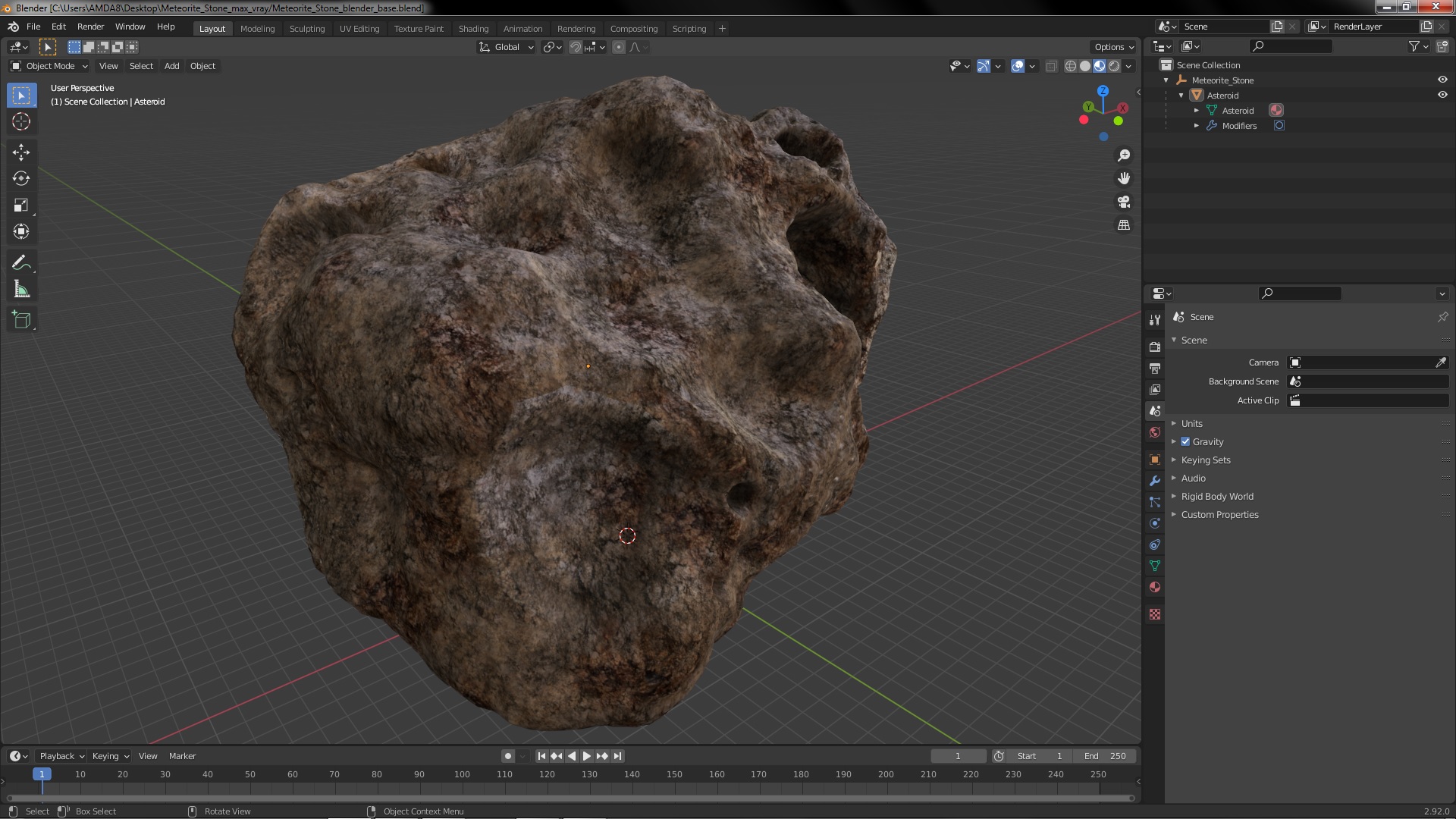
Task: Open Object Data mesh properties tab
Action: (1155, 566)
